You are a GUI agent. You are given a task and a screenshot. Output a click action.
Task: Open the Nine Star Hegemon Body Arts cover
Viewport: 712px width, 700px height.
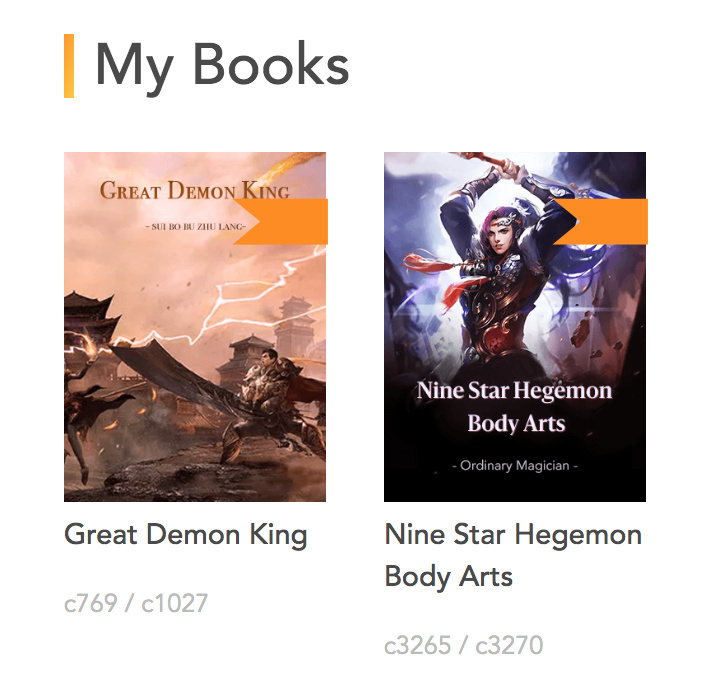pyautogui.click(x=515, y=327)
